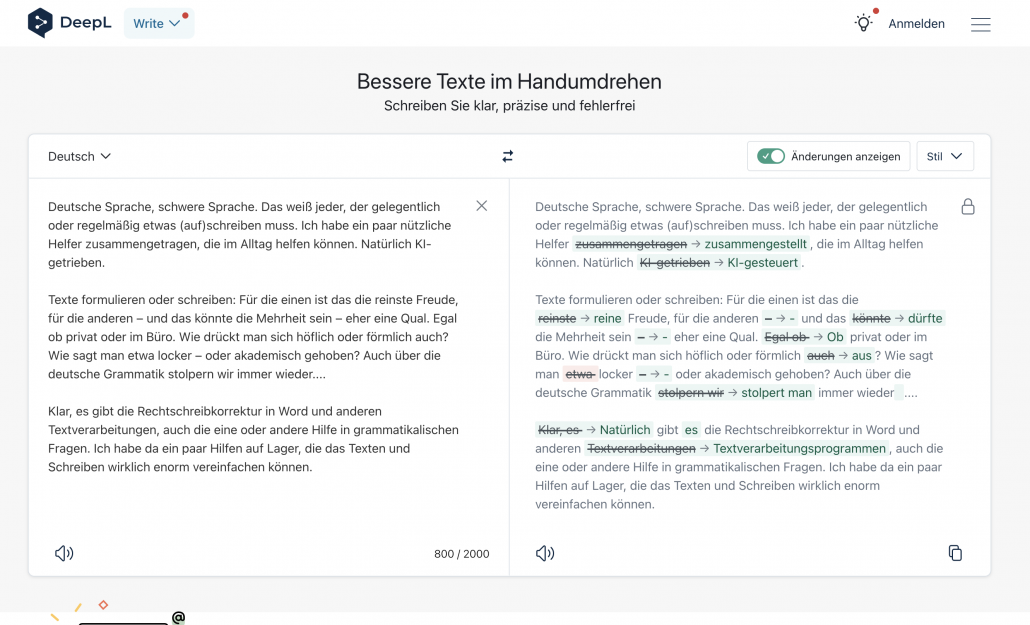Click the DeepL logo icon
The height and width of the screenshot is (625, 1030).
pyautogui.click(x=40, y=22)
